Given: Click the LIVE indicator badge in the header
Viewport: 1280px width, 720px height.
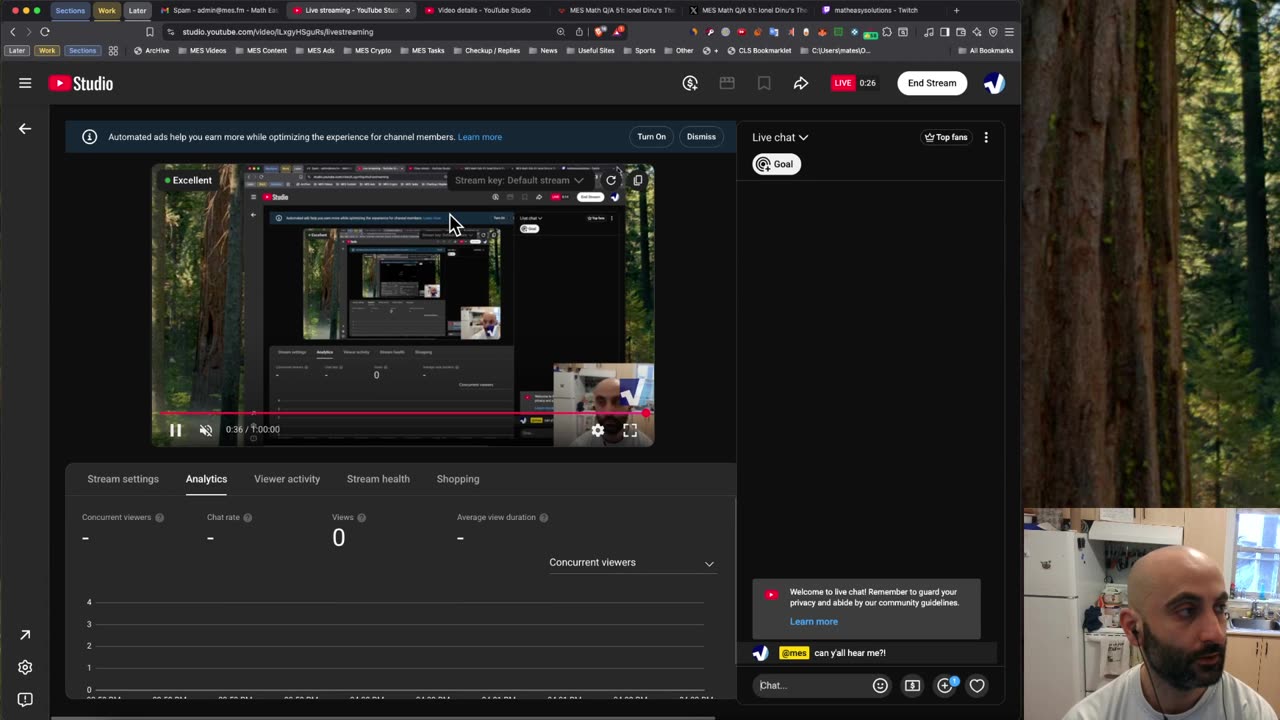Looking at the screenshot, I should 843,83.
